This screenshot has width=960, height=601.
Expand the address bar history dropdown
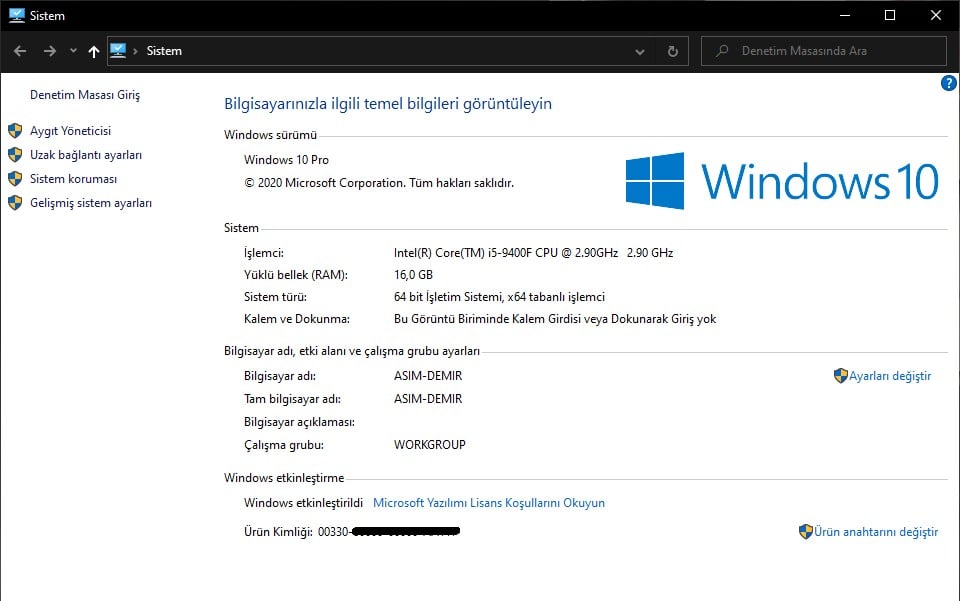[x=640, y=52]
